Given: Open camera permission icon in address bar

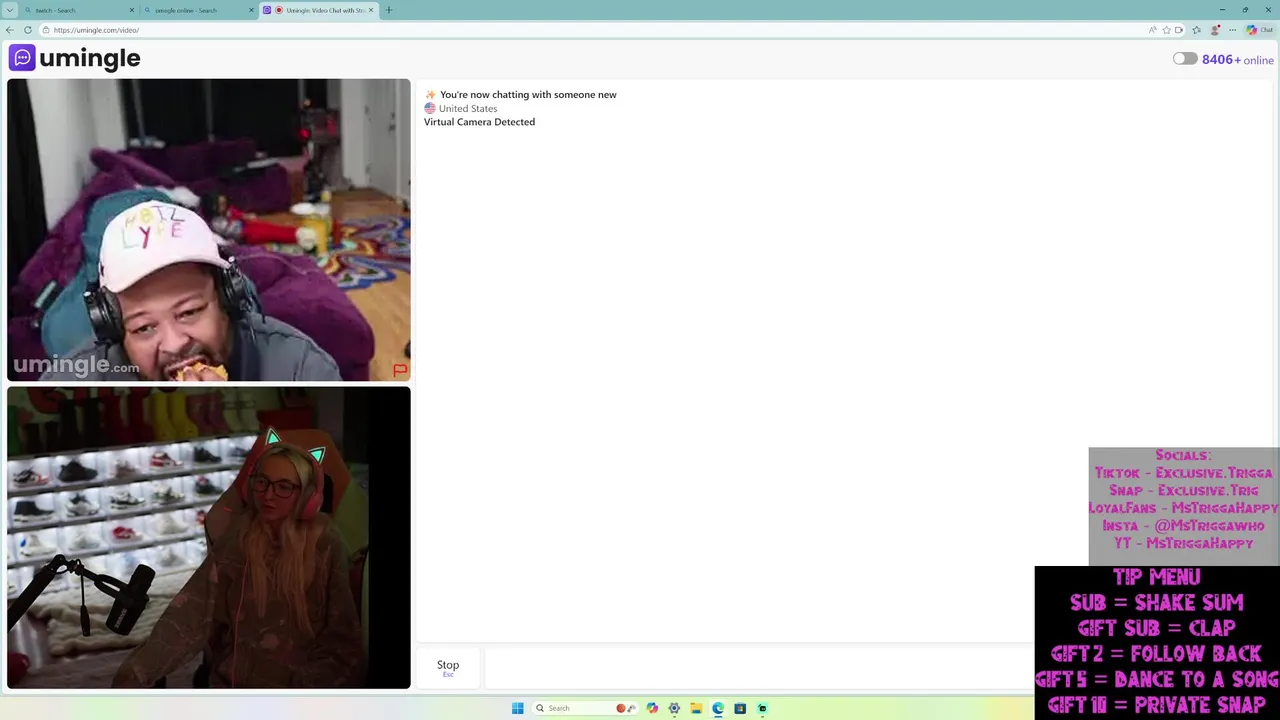Looking at the screenshot, I should pos(1179,30).
